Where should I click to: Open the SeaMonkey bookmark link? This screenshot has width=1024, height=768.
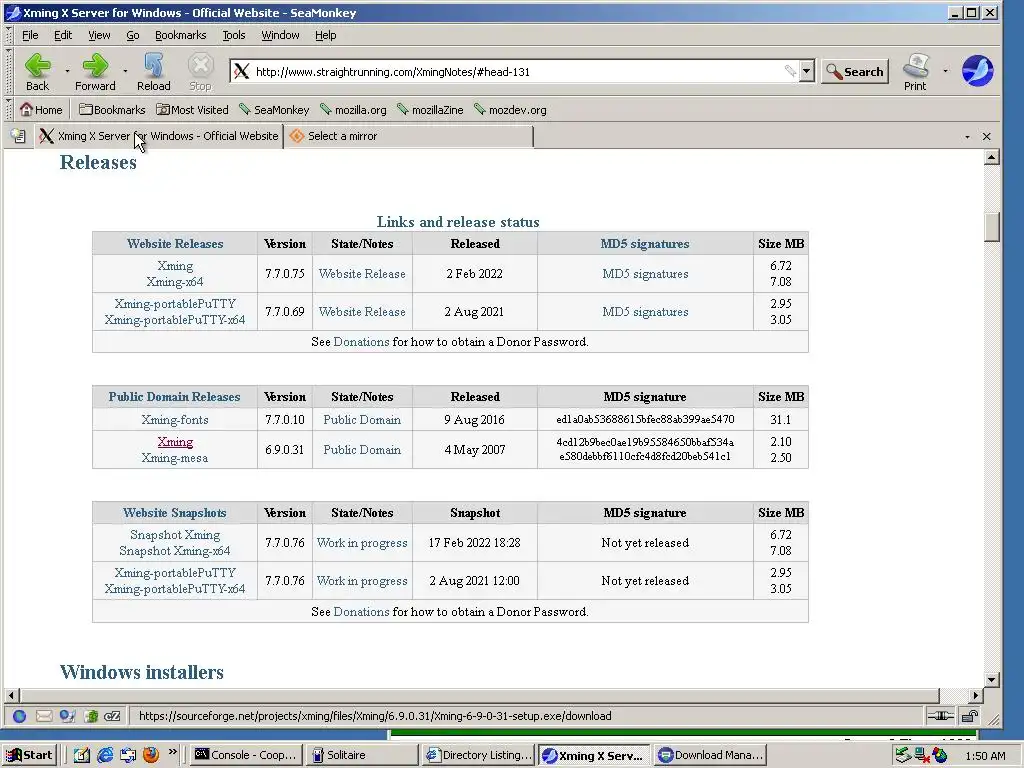274,110
